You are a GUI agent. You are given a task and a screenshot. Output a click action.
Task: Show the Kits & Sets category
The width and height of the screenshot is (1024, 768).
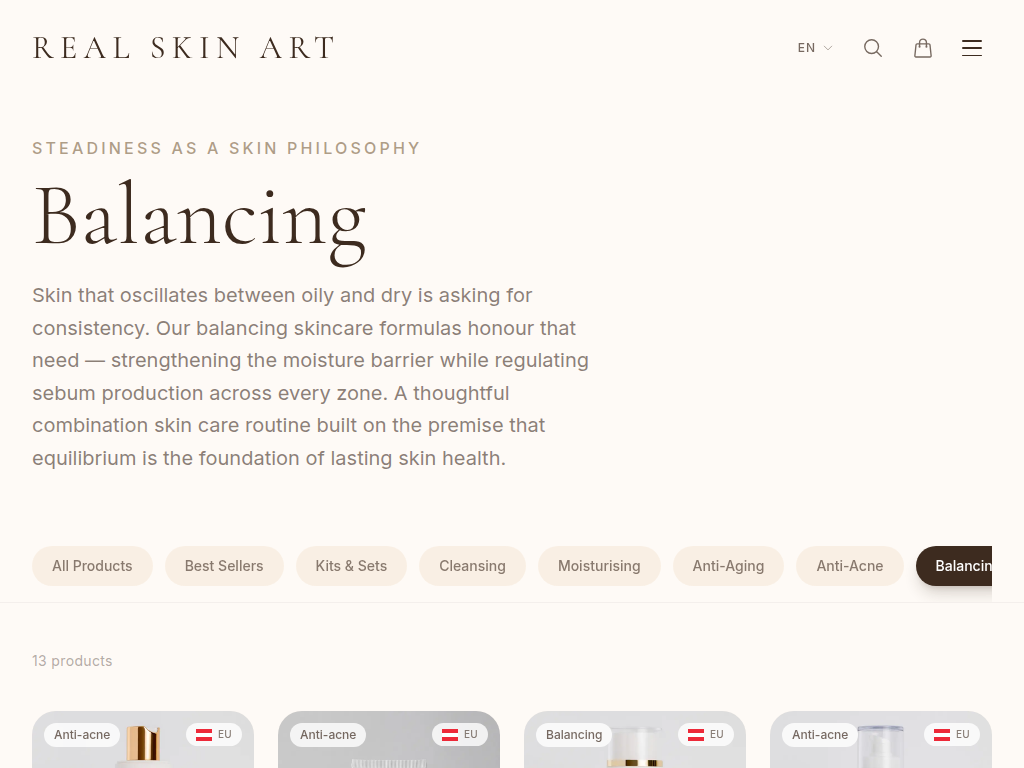pyautogui.click(x=351, y=566)
